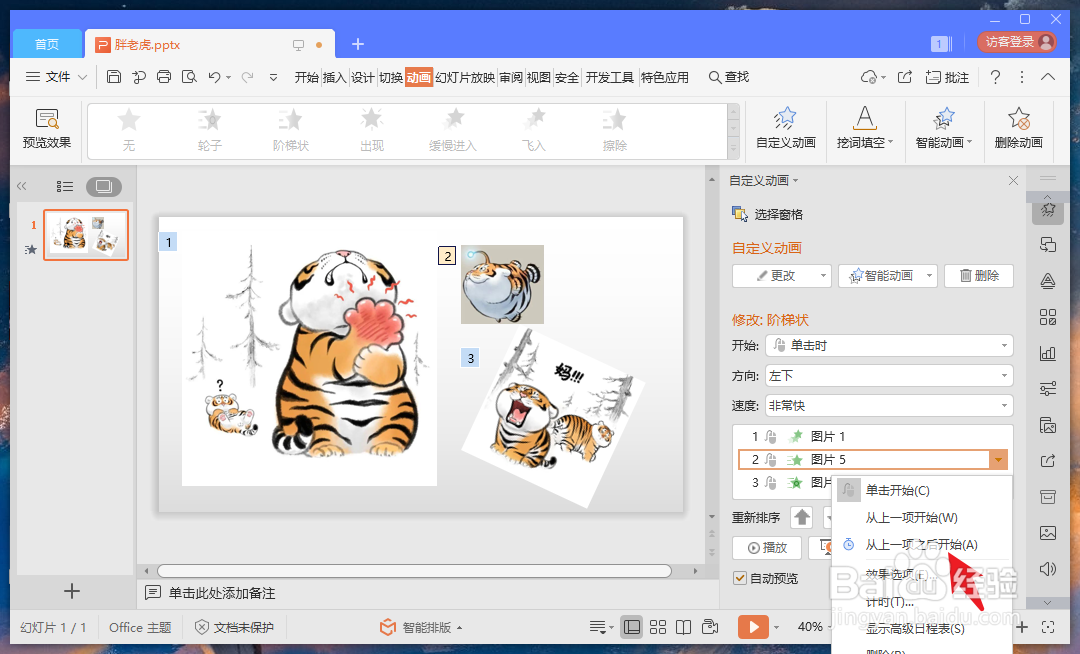Open the Insert (插入) ribbon tab
Screen dimensions: 1080x654
334,77
